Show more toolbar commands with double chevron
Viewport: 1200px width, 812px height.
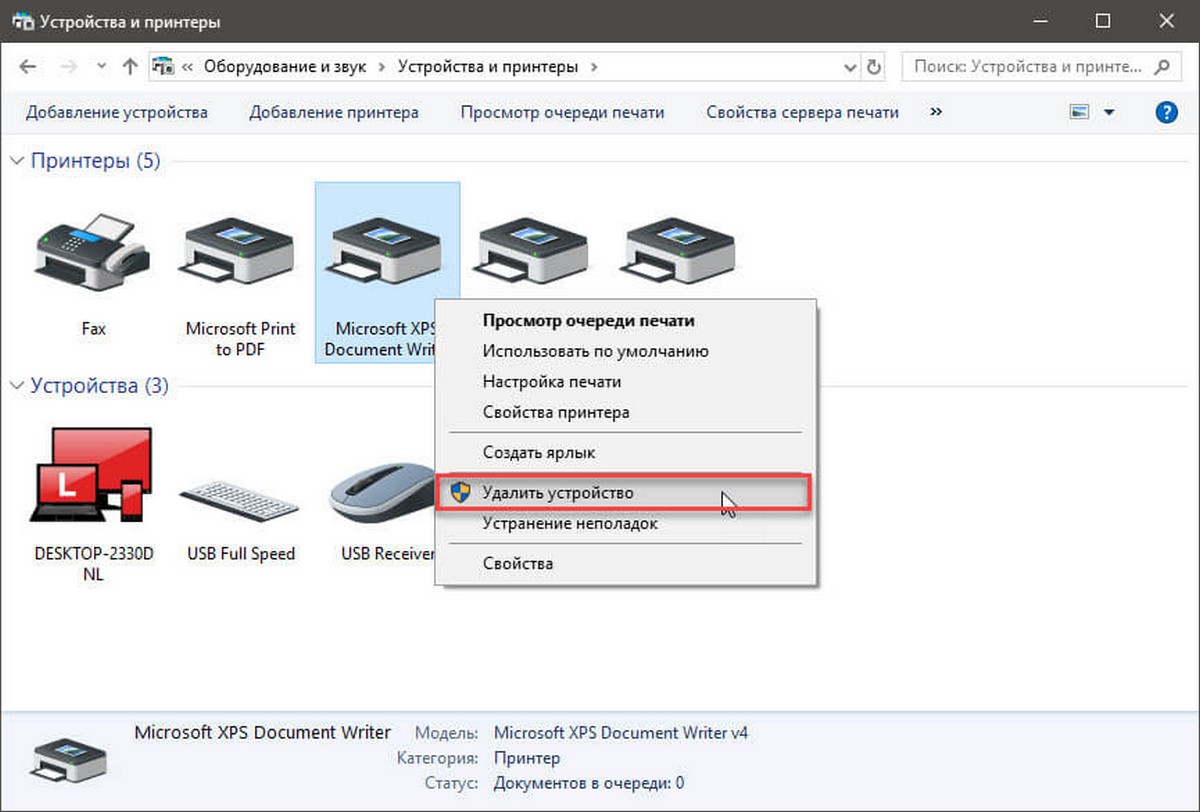pyautogui.click(x=936, y=112)
